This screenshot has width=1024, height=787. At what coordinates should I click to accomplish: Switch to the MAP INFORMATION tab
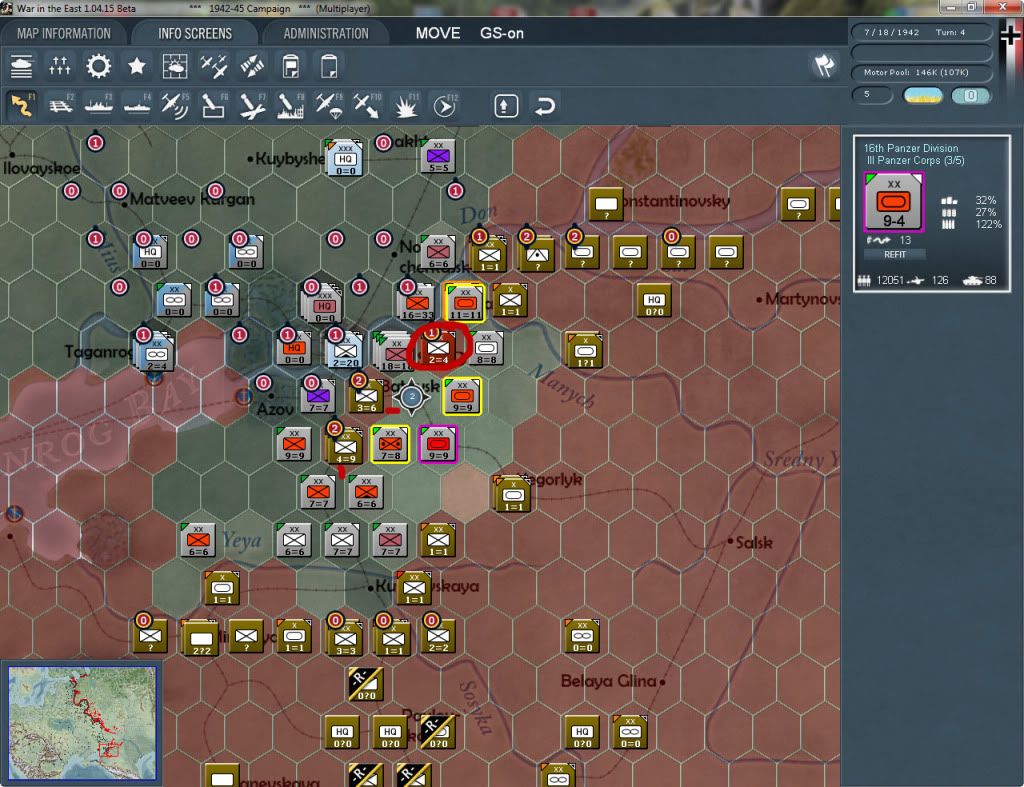(63, 33)
